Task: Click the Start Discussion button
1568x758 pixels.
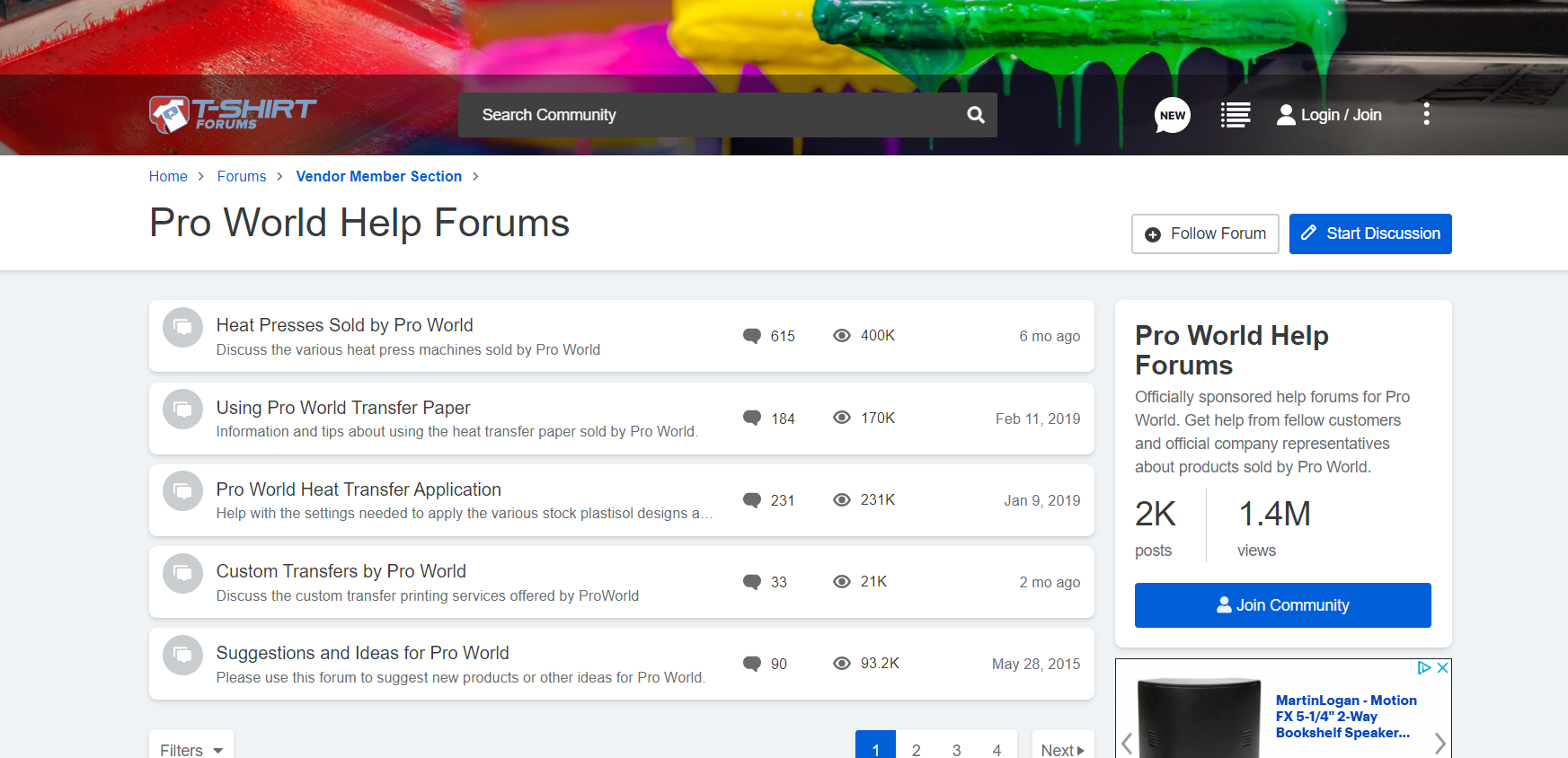Action: pyautogui.click(x=1370, y=234)
